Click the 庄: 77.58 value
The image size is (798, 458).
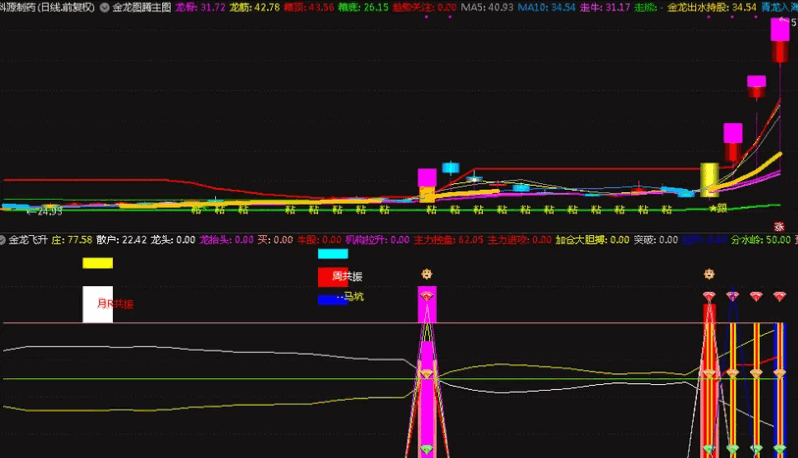[x=72, y=240]
